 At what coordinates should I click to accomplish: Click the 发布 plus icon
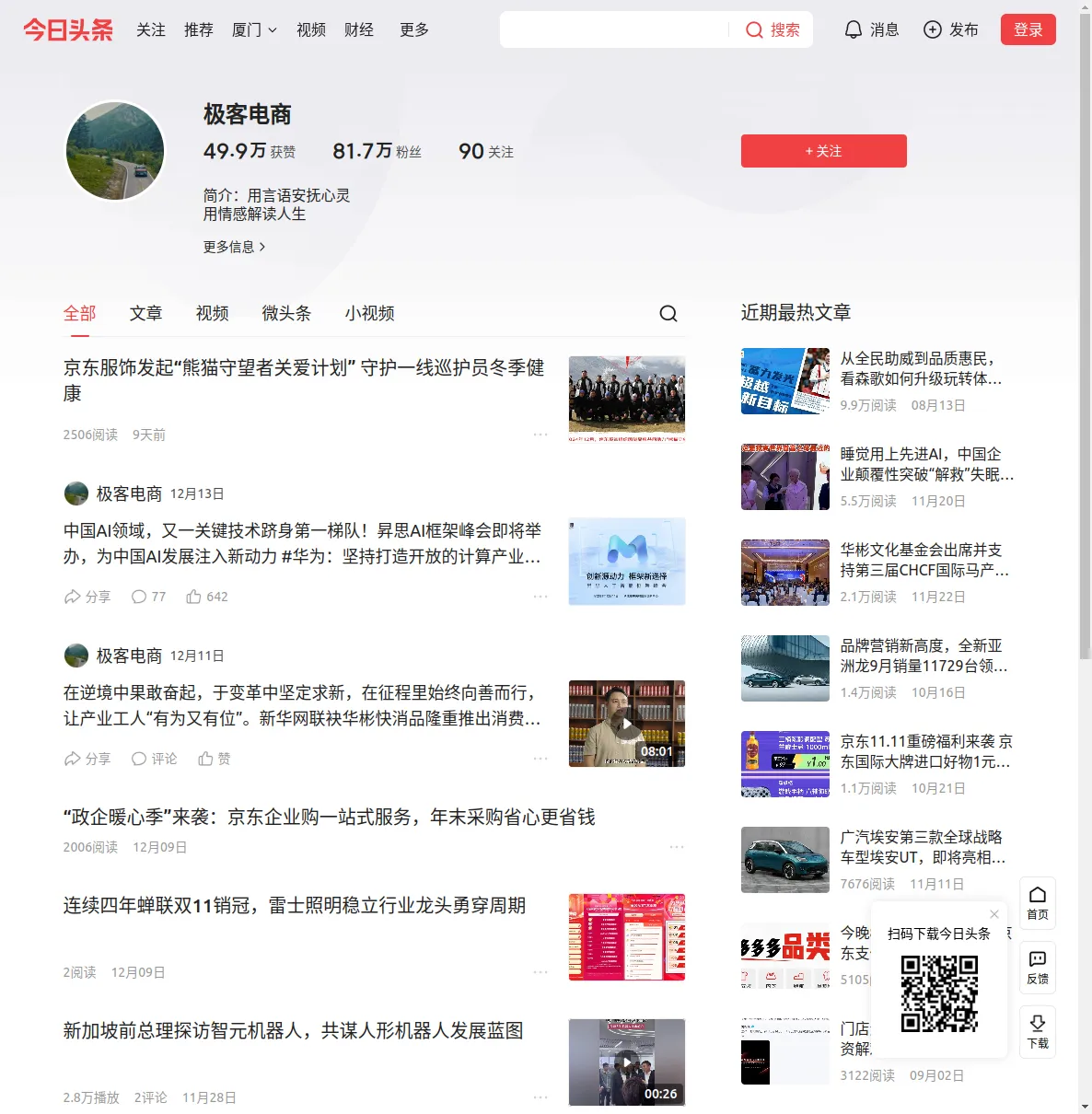[x=933, y=29]
